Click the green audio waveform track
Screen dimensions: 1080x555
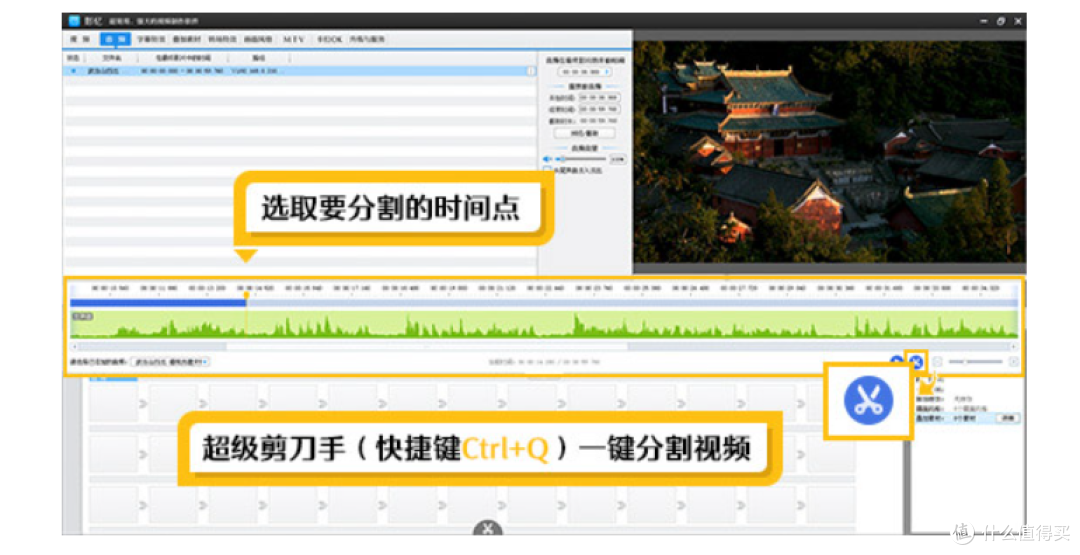click(544, 324)
